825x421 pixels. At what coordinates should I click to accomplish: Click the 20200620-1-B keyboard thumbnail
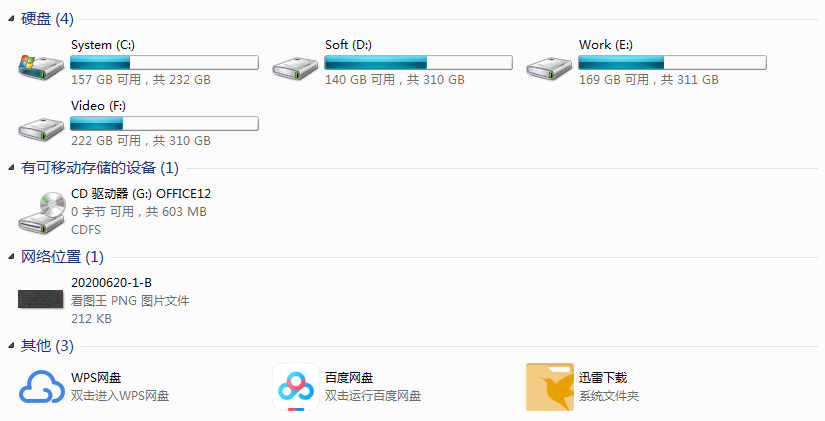[x=41, y=299]
